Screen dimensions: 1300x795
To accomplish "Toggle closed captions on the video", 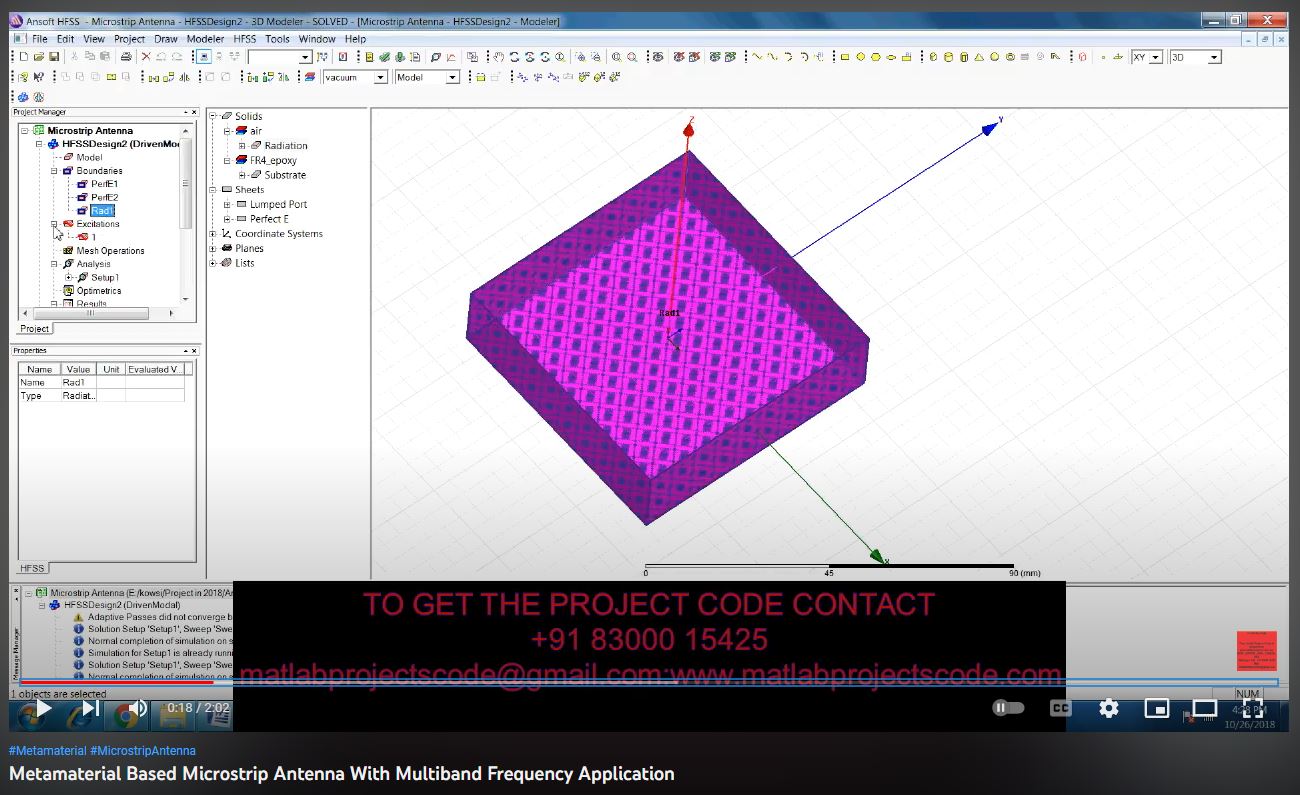I will click(x=1060, y=708).
